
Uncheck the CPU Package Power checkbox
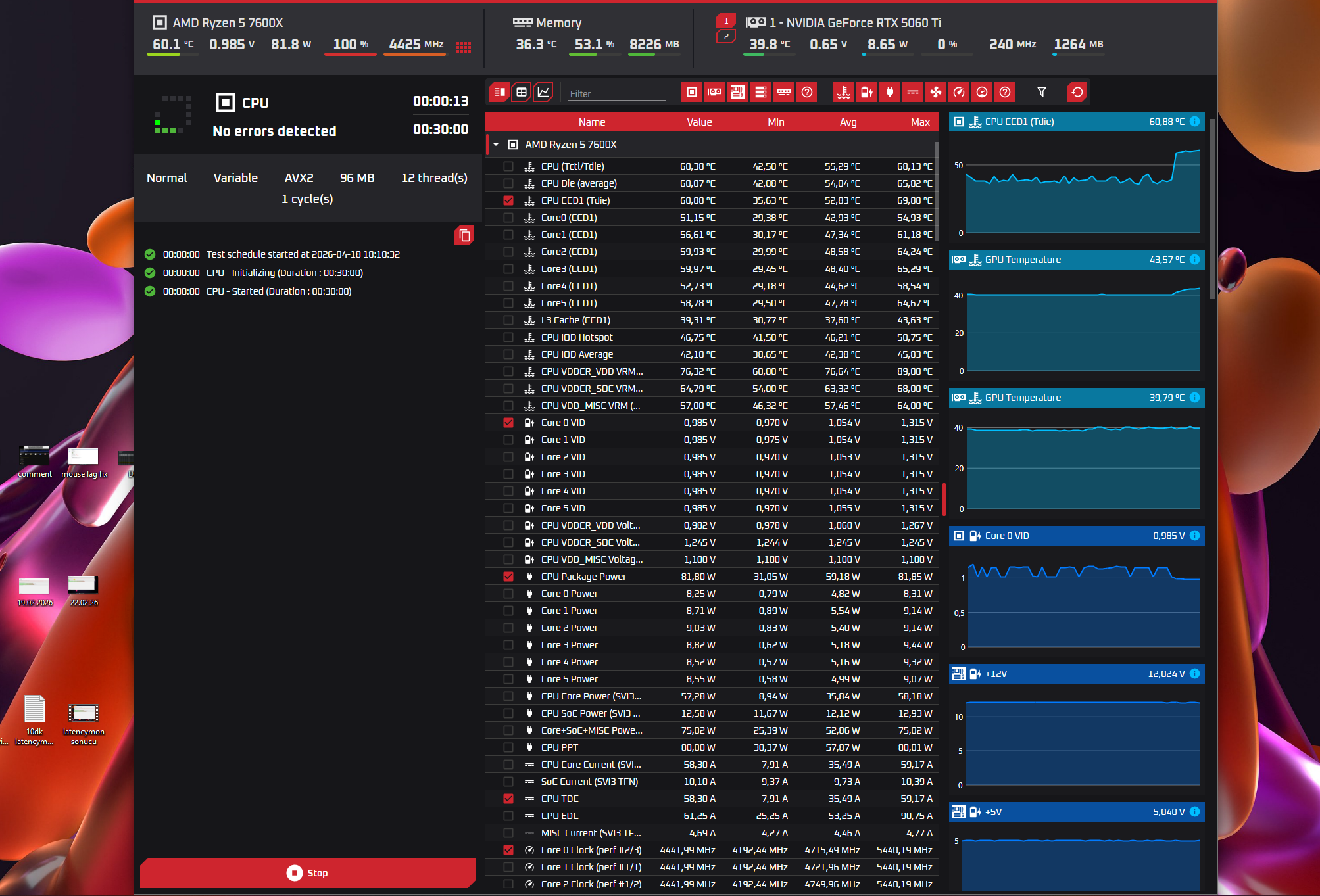508,577
